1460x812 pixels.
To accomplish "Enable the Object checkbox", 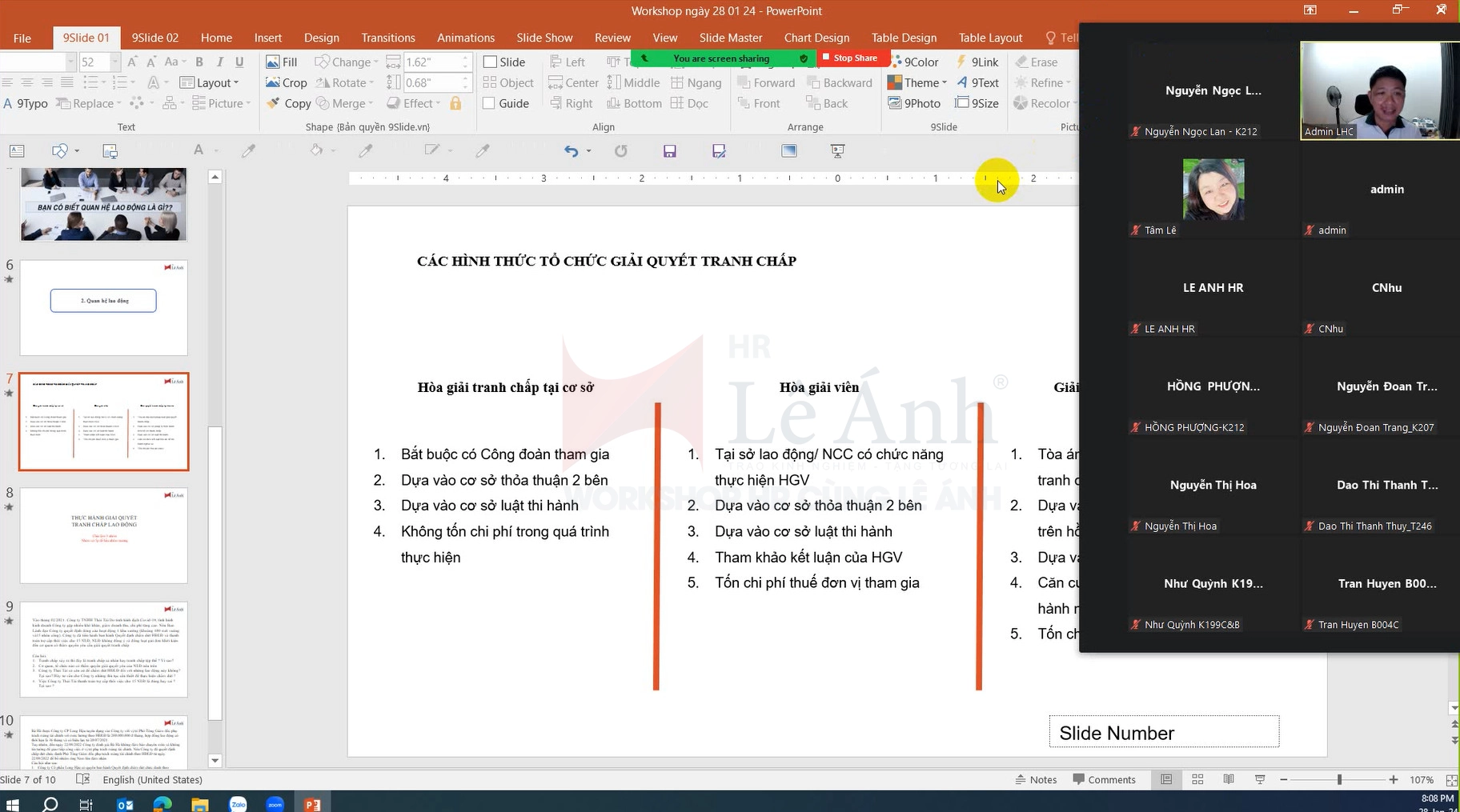I will pyautogui.click(x=490, y=82).
